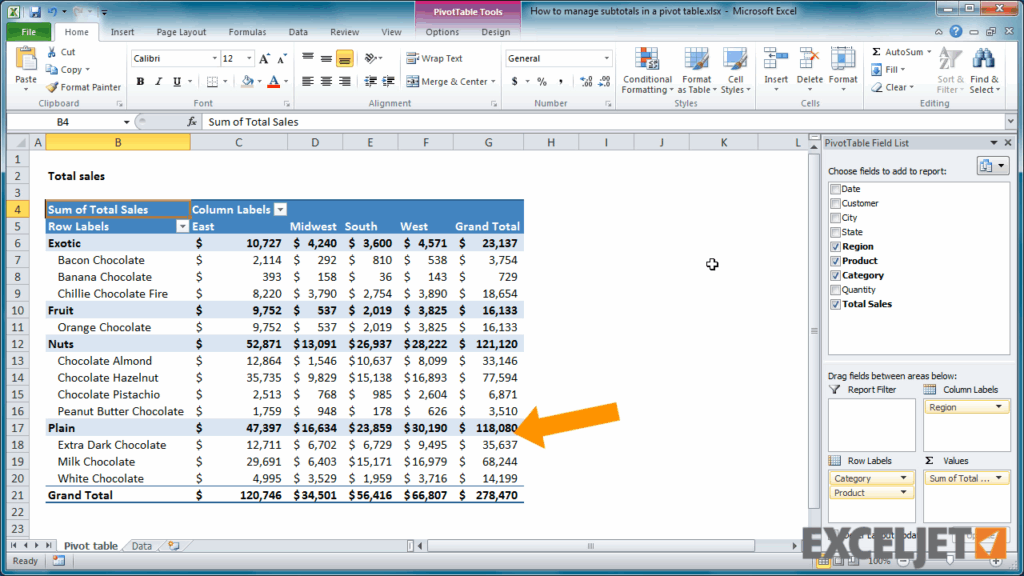Click the Borders icon
The image size is (1024, 576).
212,82
